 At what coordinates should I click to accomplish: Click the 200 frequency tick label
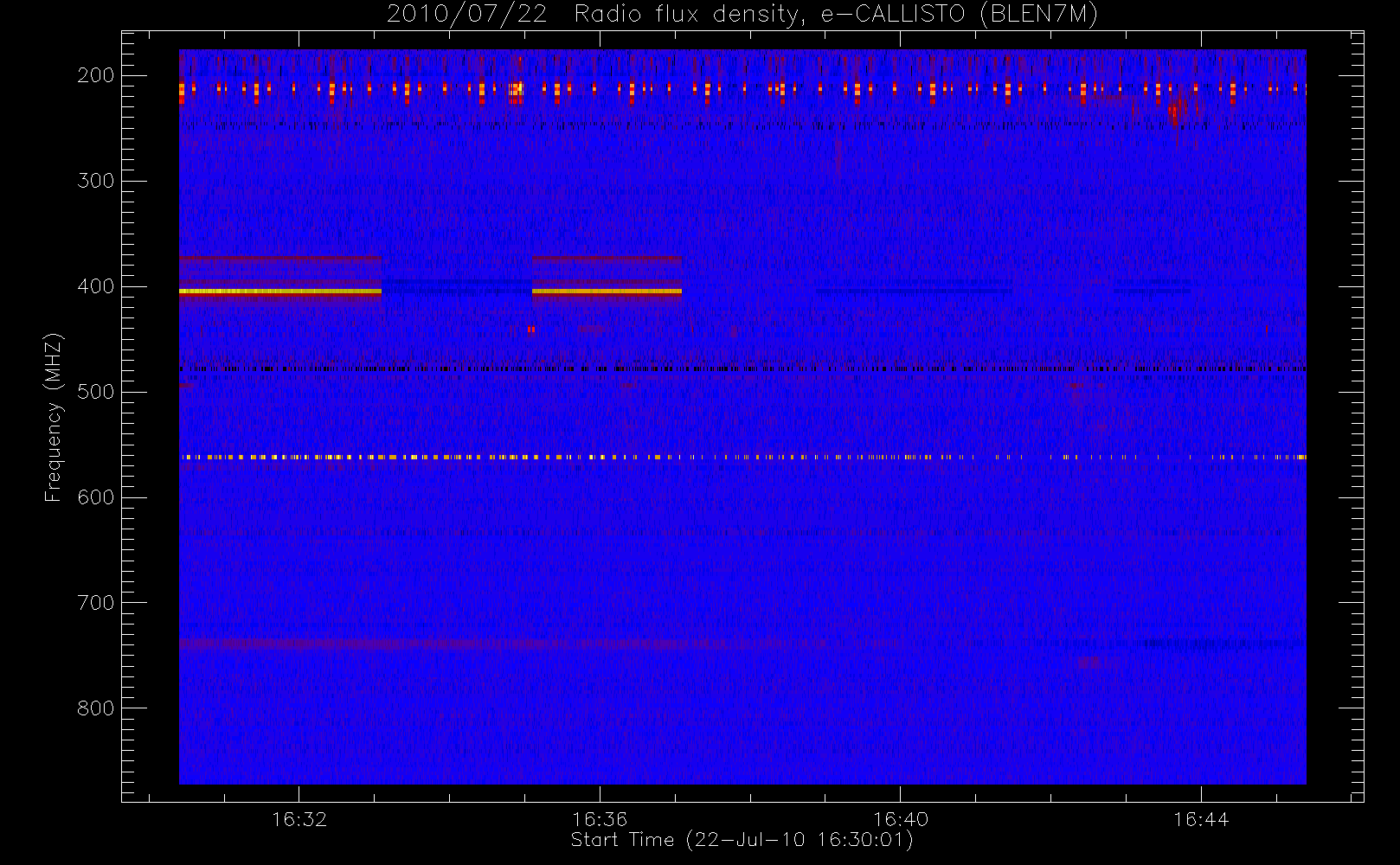95,75
